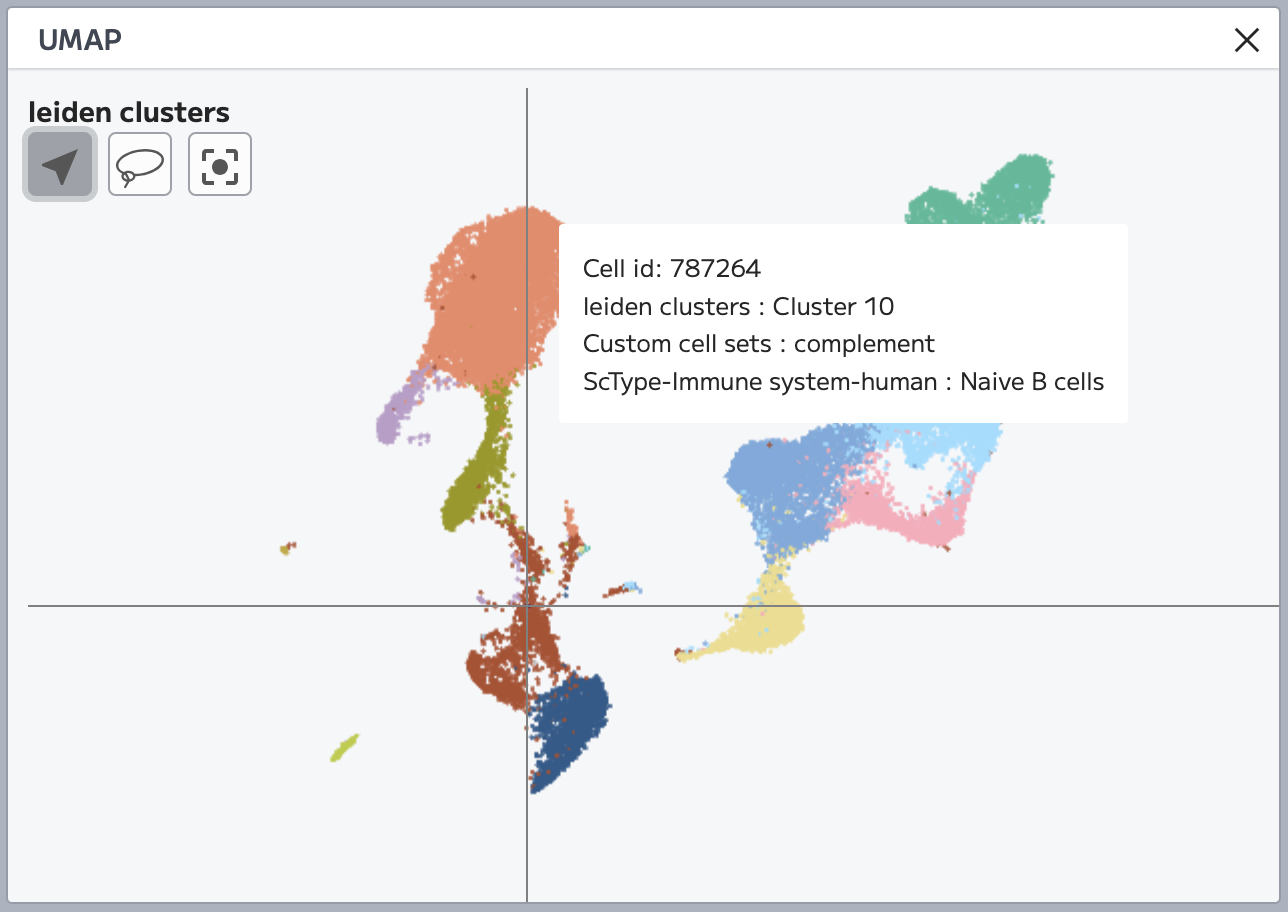Click the small lime-green streak cluster

(344, 747)
